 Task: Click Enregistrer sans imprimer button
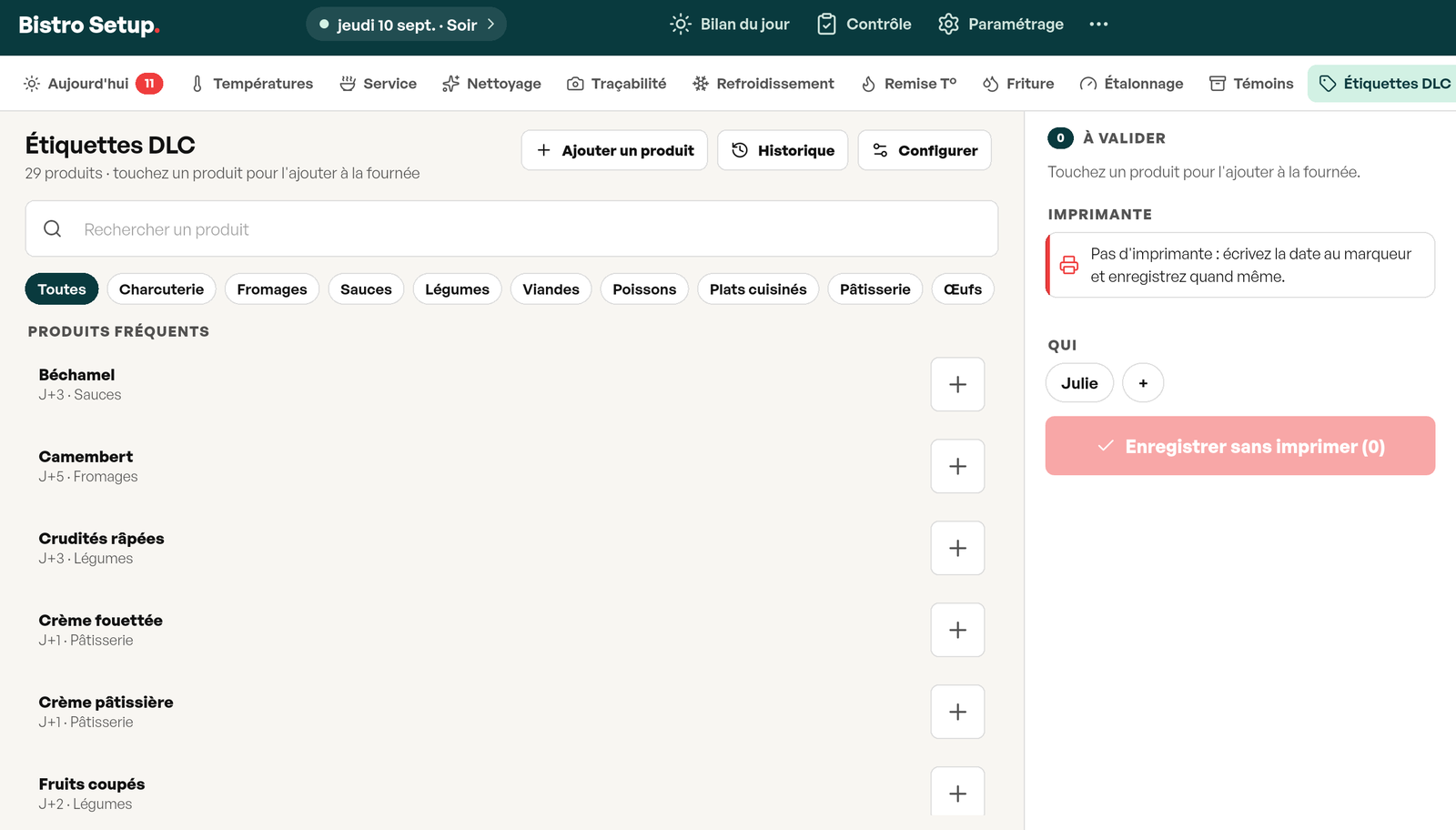click(x=1240, y=446)
